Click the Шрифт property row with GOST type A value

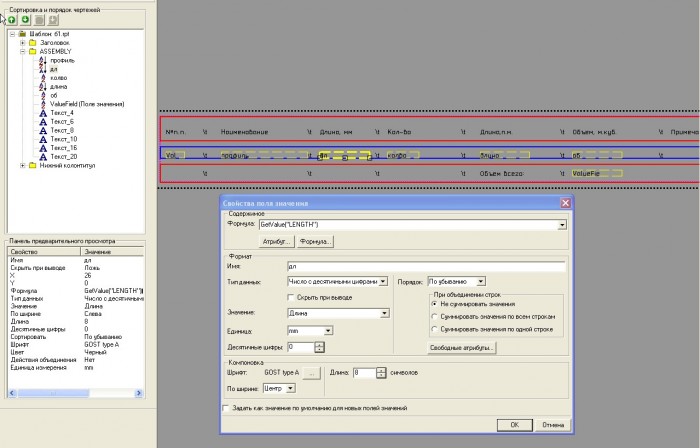click(75, 344)
